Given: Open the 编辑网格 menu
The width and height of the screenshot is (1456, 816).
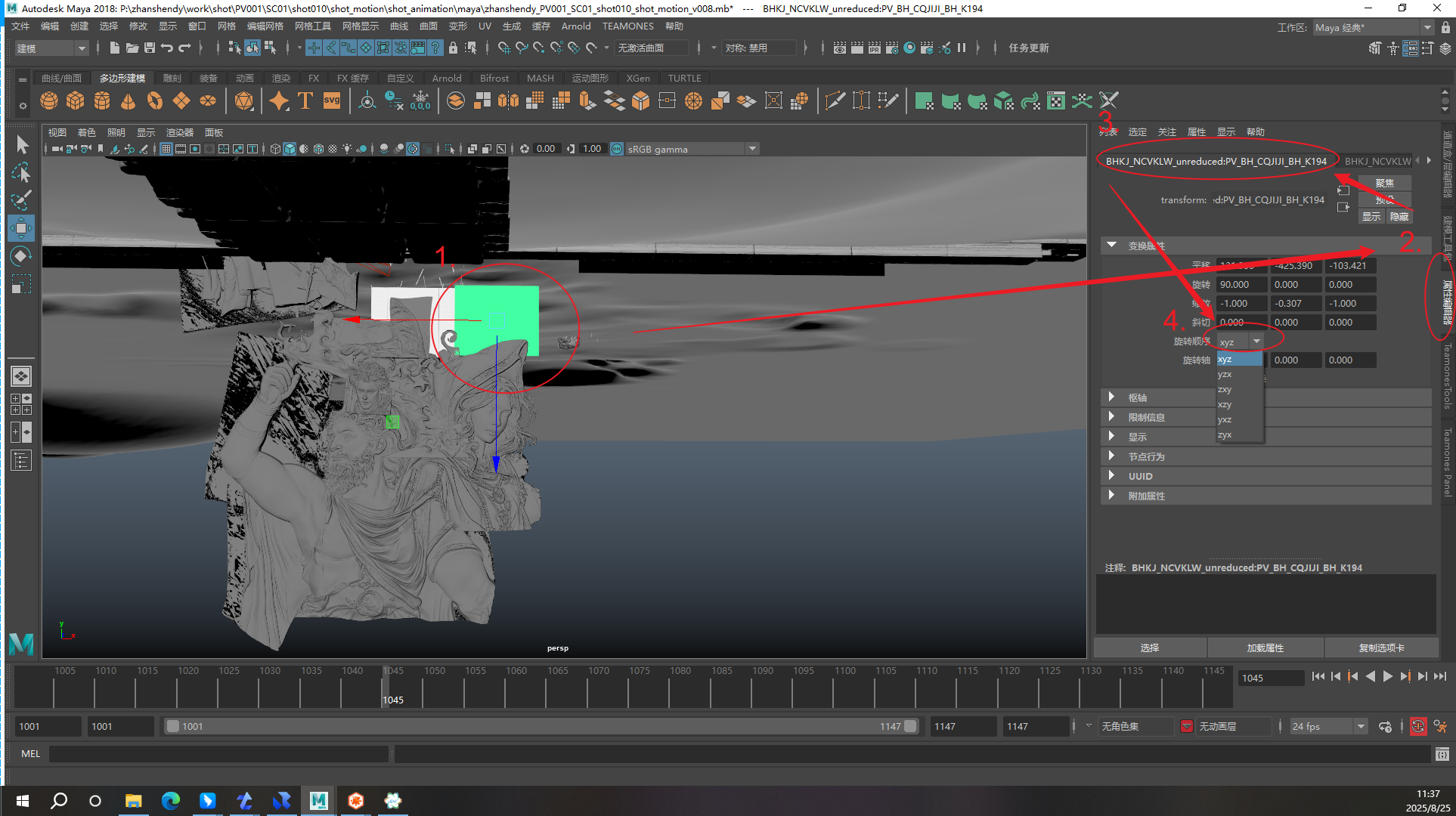Looking at the screenshot, I should click(265, 26).
